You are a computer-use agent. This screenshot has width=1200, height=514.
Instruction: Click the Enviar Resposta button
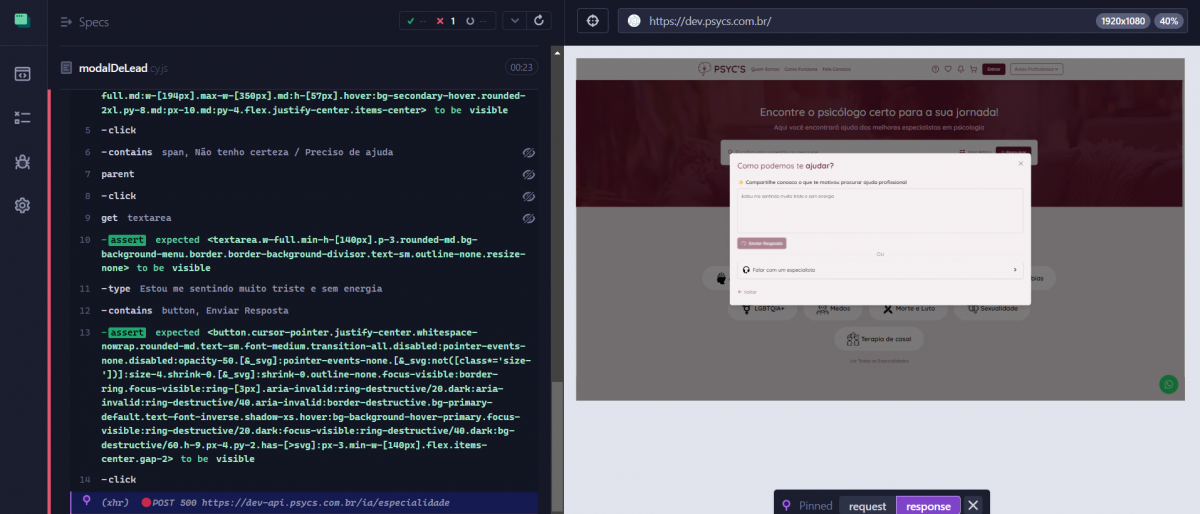pyautogui.click(x=762, y=243)
